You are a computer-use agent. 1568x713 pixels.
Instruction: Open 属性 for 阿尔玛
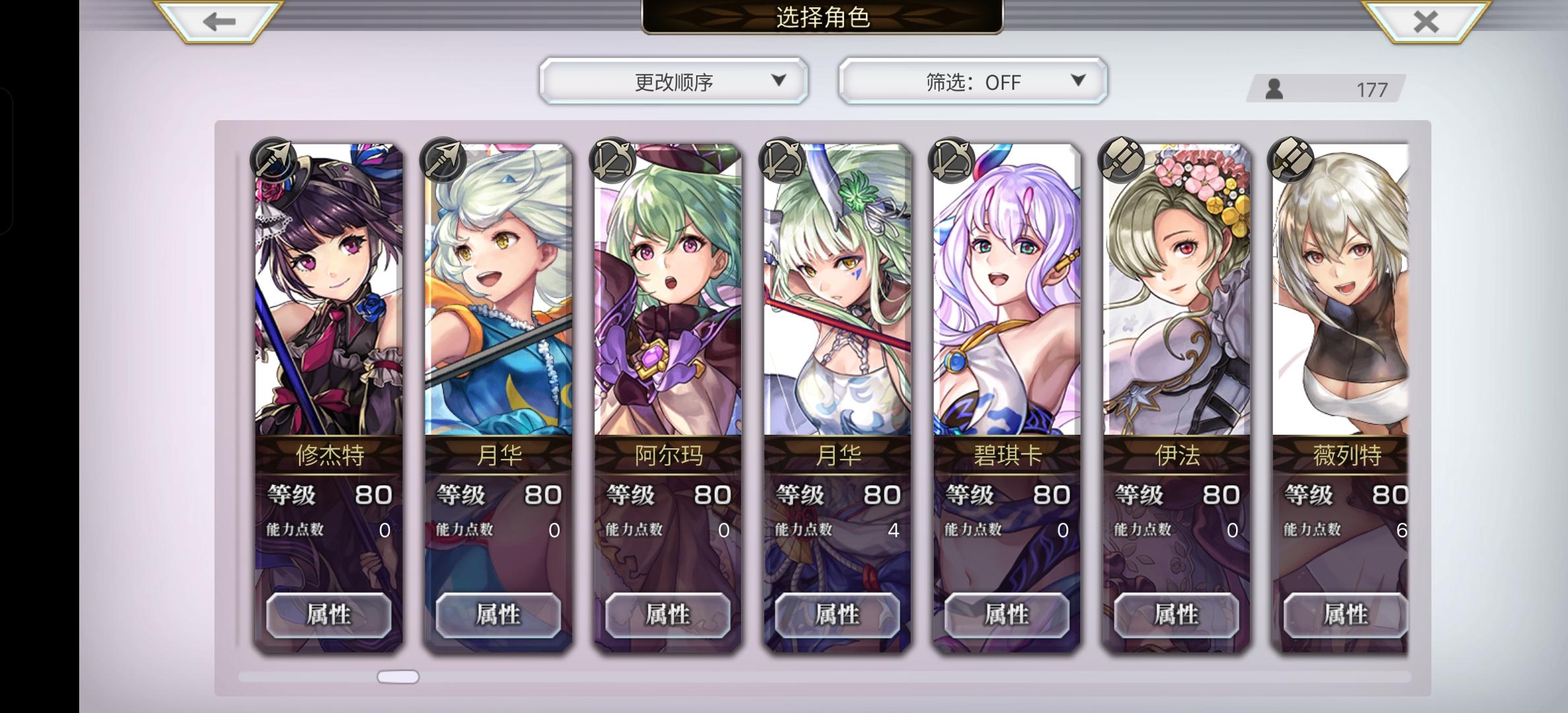click(668, 615)
